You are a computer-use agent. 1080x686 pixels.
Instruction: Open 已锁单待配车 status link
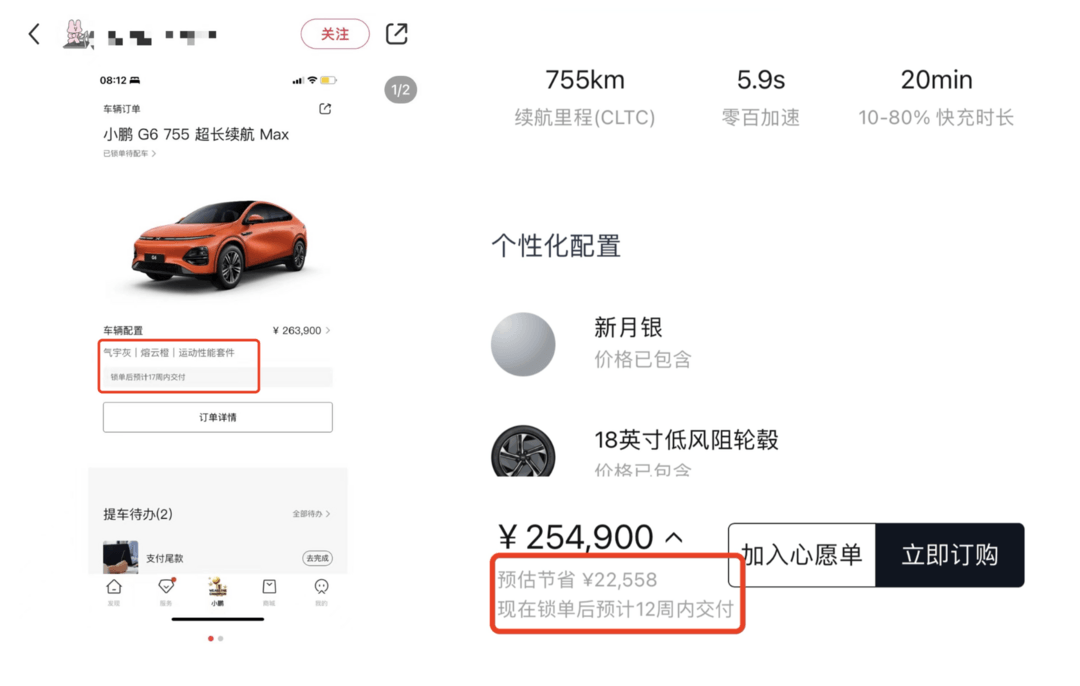coord(129,154)
